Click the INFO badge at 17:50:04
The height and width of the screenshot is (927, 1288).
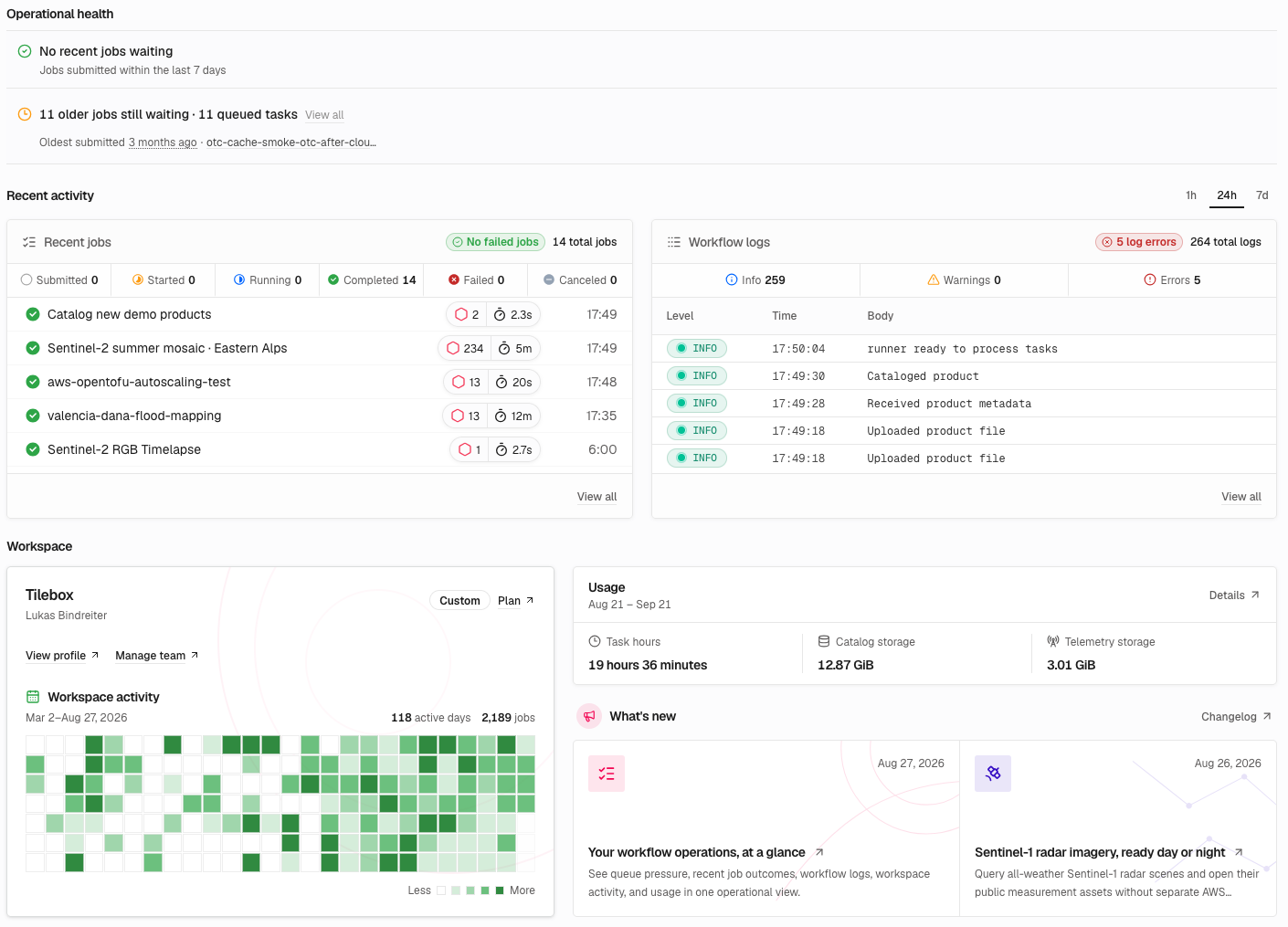pyautogui.click(x=697, y=349)
